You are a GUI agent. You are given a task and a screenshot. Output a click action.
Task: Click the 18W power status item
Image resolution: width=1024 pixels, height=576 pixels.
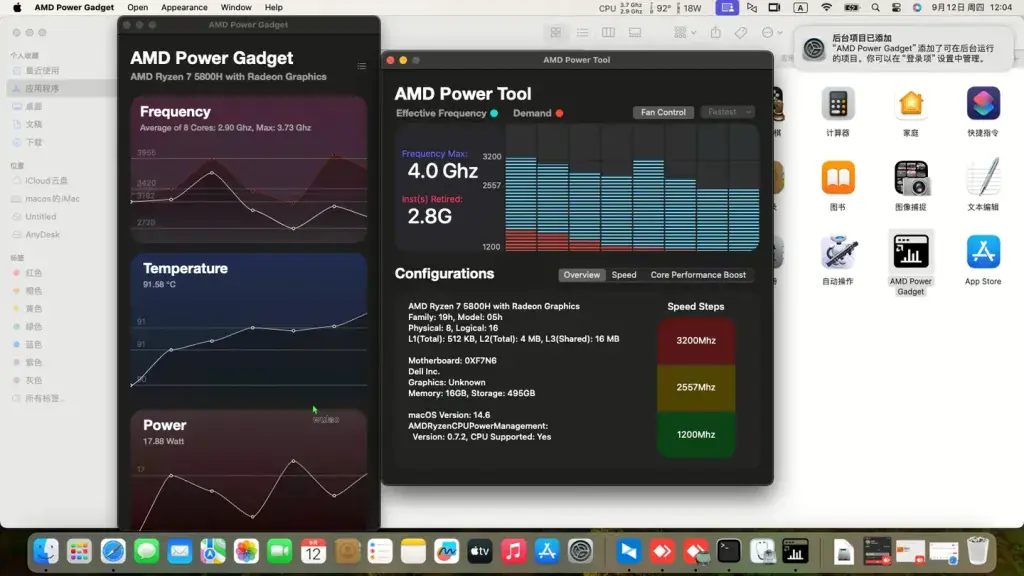pos(690,8)
